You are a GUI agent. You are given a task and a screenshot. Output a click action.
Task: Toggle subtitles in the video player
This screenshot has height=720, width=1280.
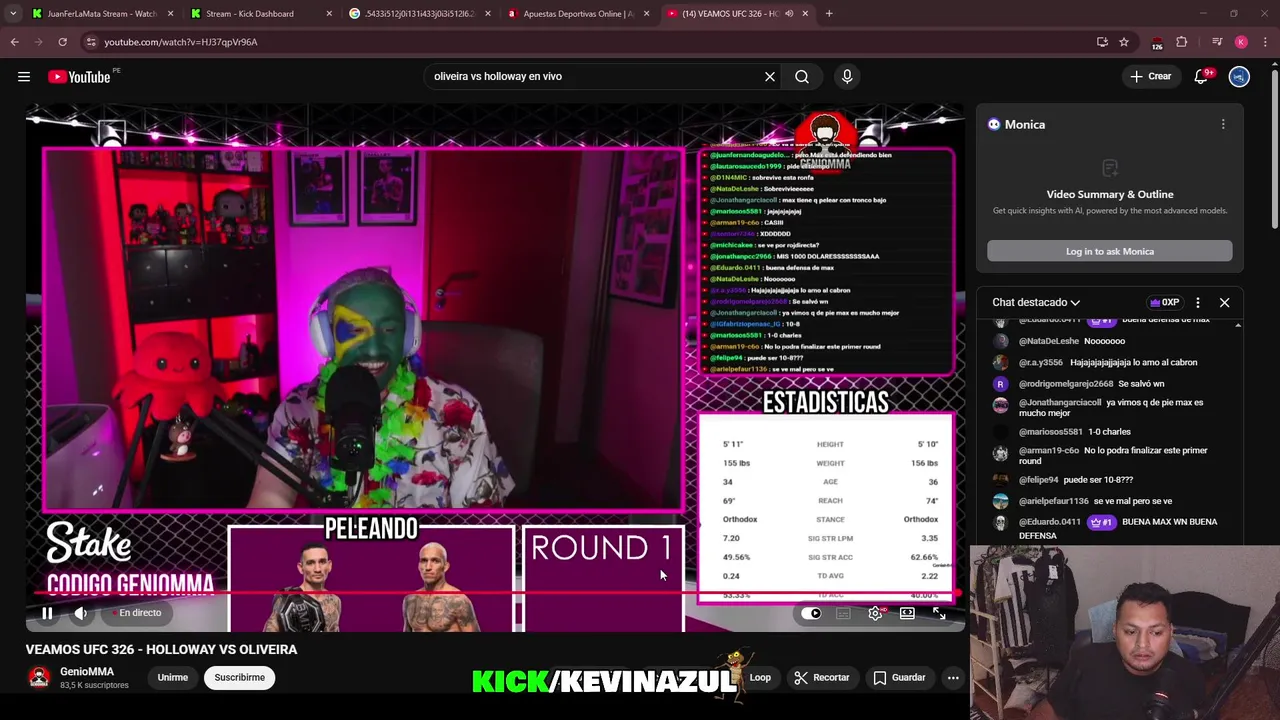click(x=843, y=614)
